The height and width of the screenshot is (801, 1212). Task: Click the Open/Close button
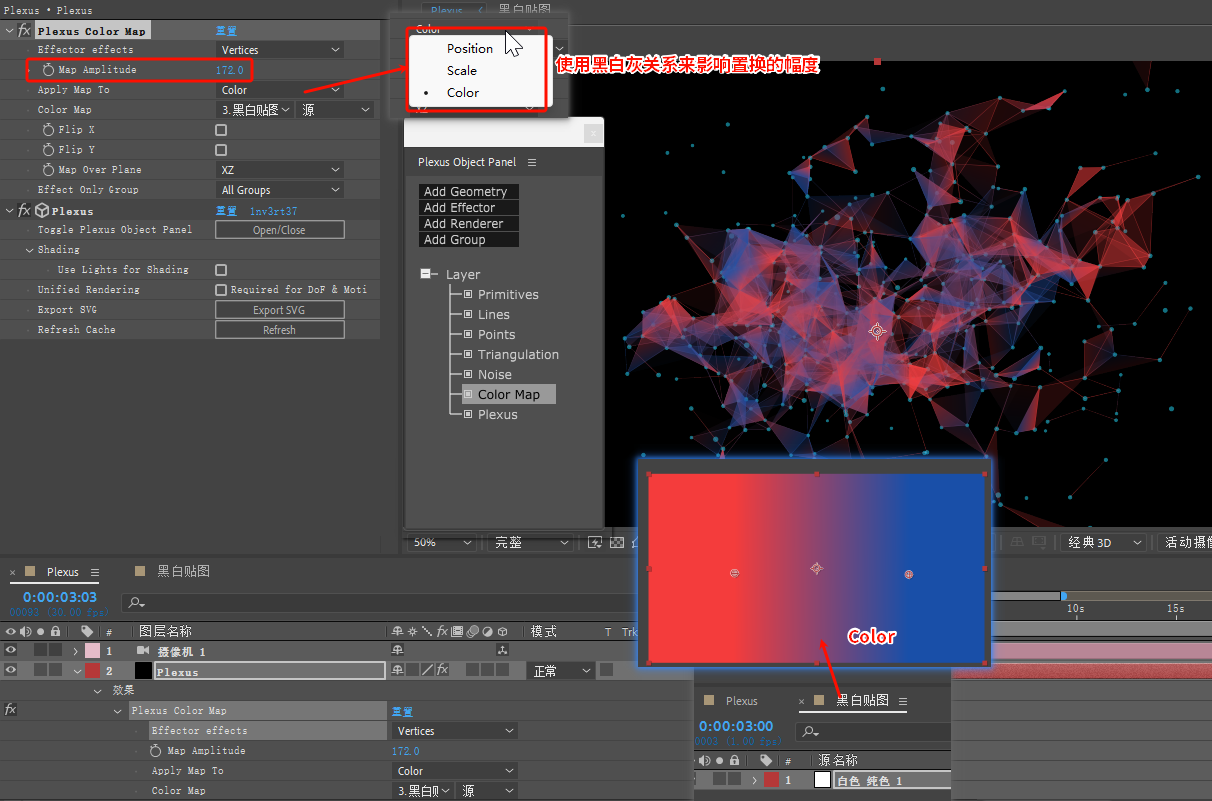280,230
